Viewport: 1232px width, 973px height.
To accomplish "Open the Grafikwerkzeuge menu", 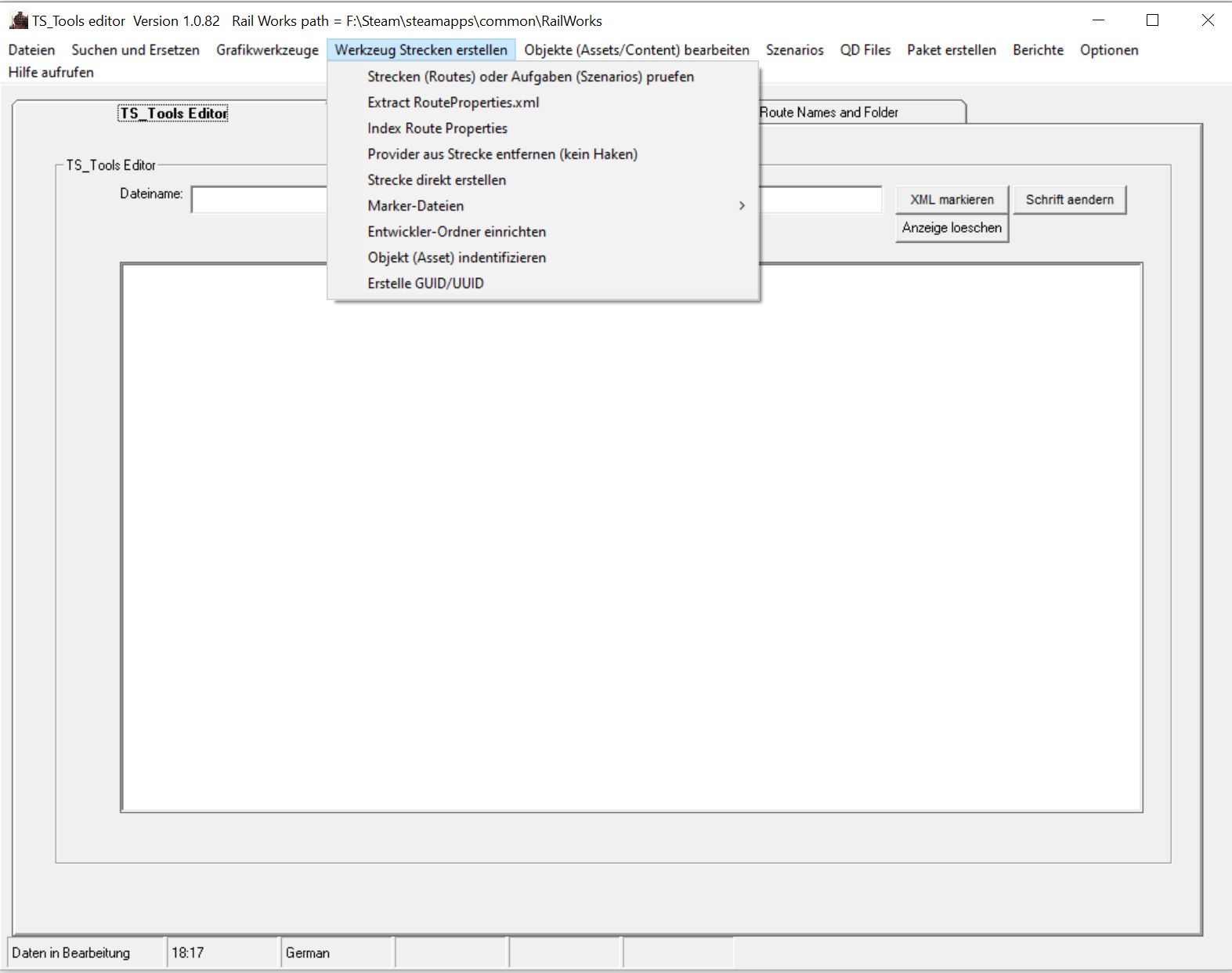I will [267, 50].
